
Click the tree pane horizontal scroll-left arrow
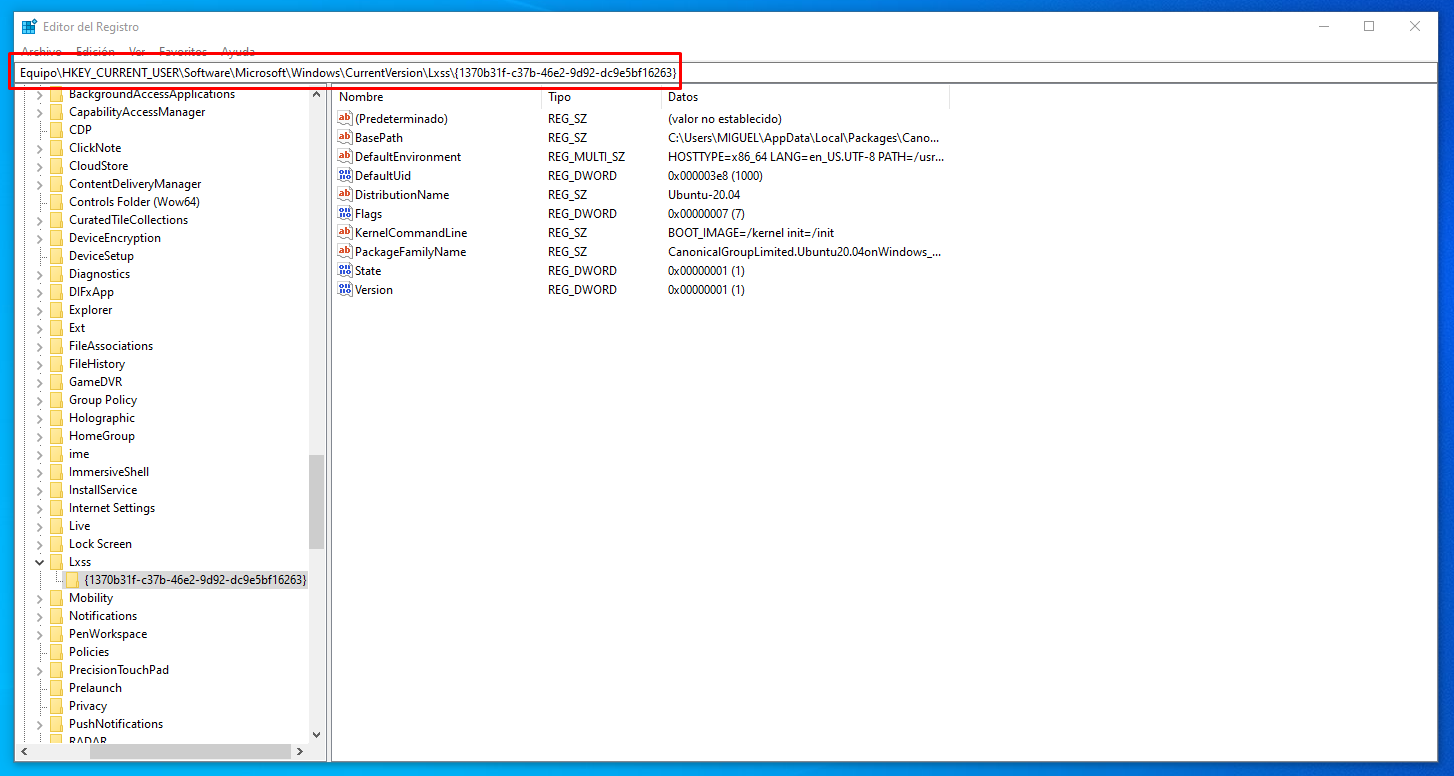24,751
